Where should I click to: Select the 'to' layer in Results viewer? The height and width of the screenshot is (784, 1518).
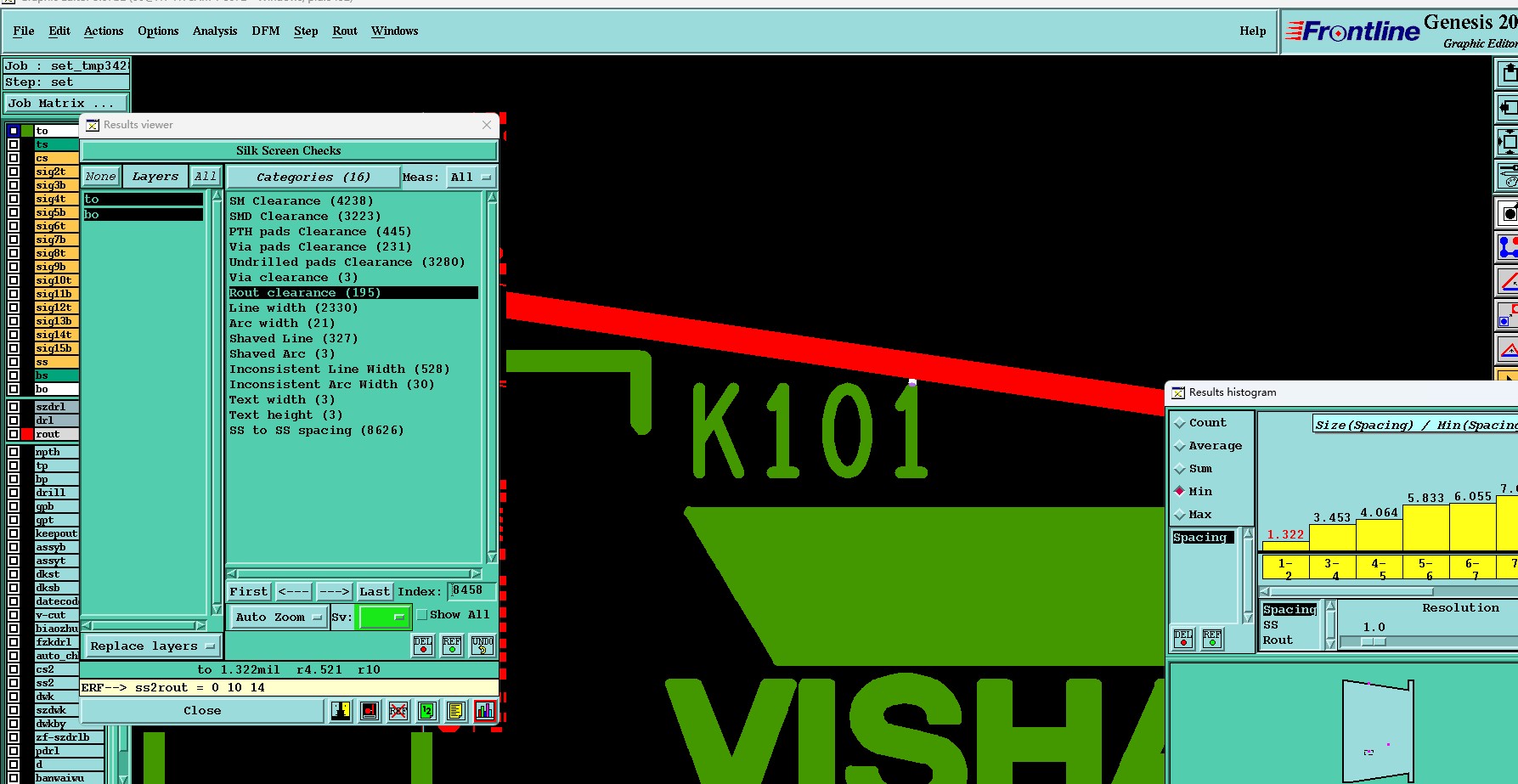click(144, 200)
